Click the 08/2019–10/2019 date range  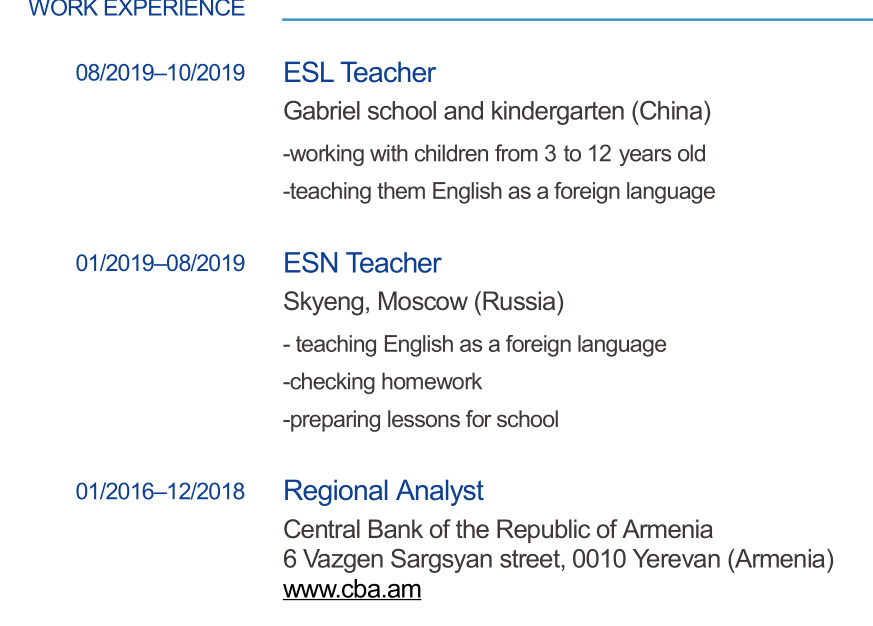point(160,73)
